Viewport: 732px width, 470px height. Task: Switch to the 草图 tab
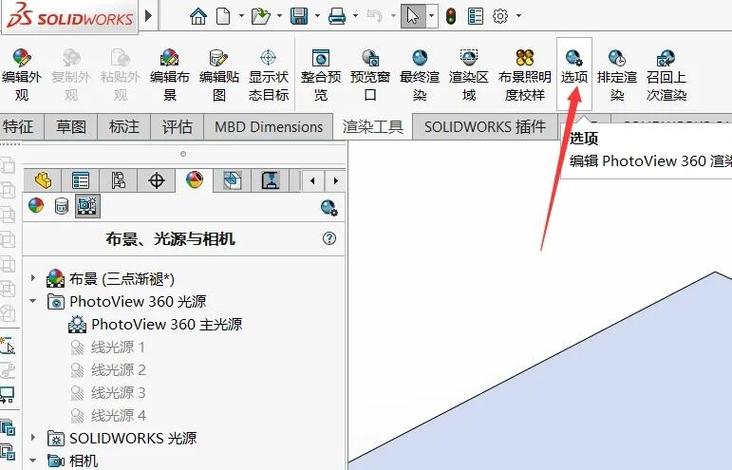(71, 126)
